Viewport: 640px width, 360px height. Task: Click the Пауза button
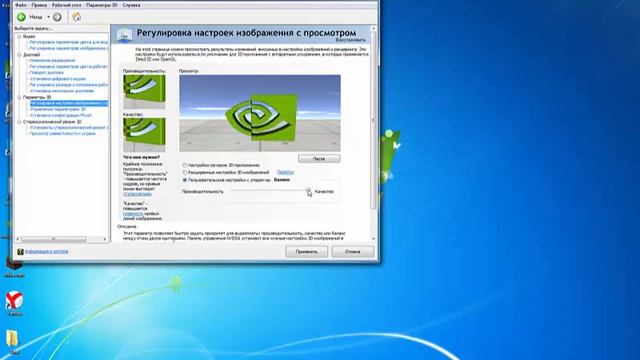click(319, 159)
